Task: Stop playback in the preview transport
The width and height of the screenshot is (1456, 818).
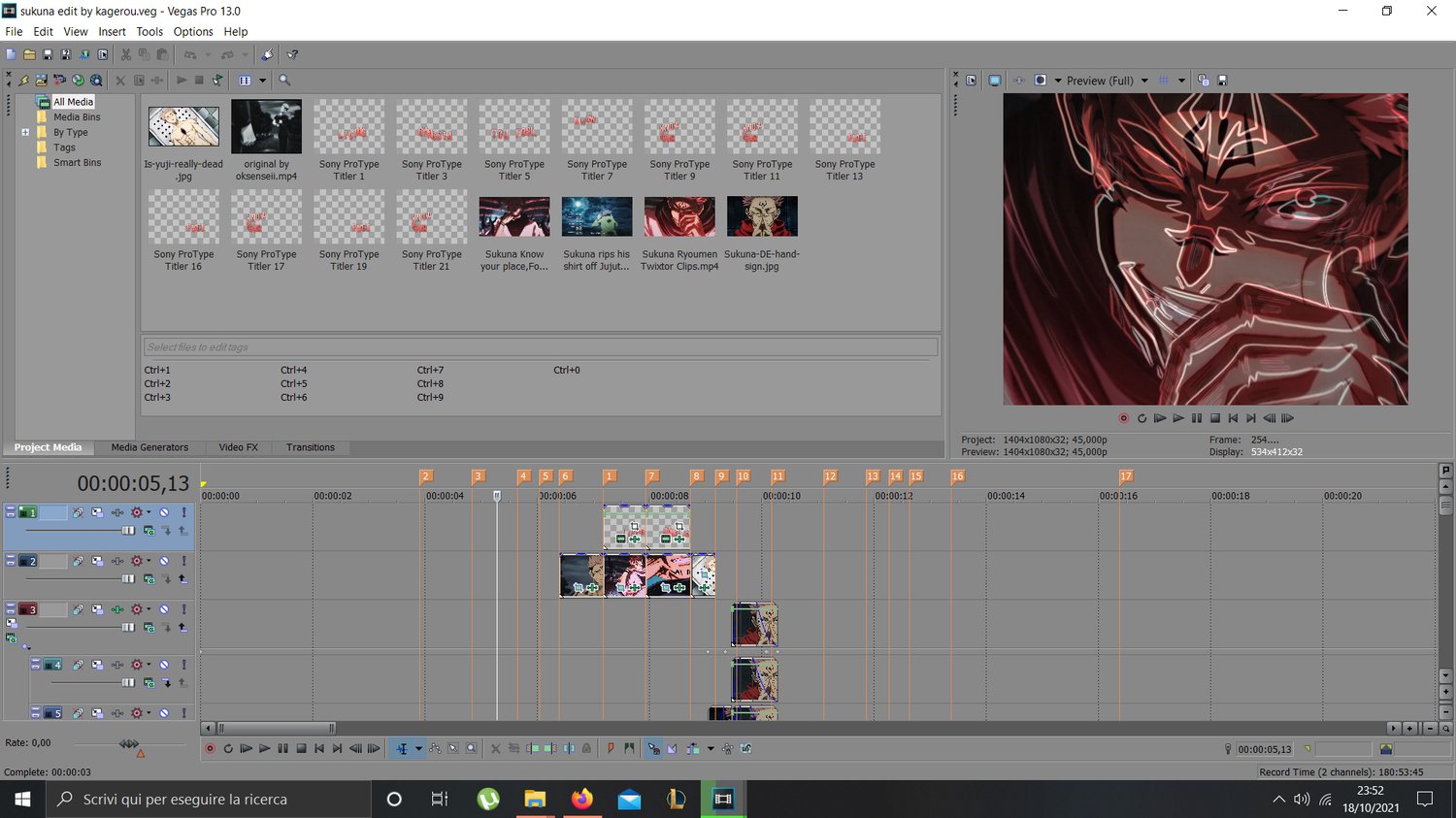Action: point(1214,418)
